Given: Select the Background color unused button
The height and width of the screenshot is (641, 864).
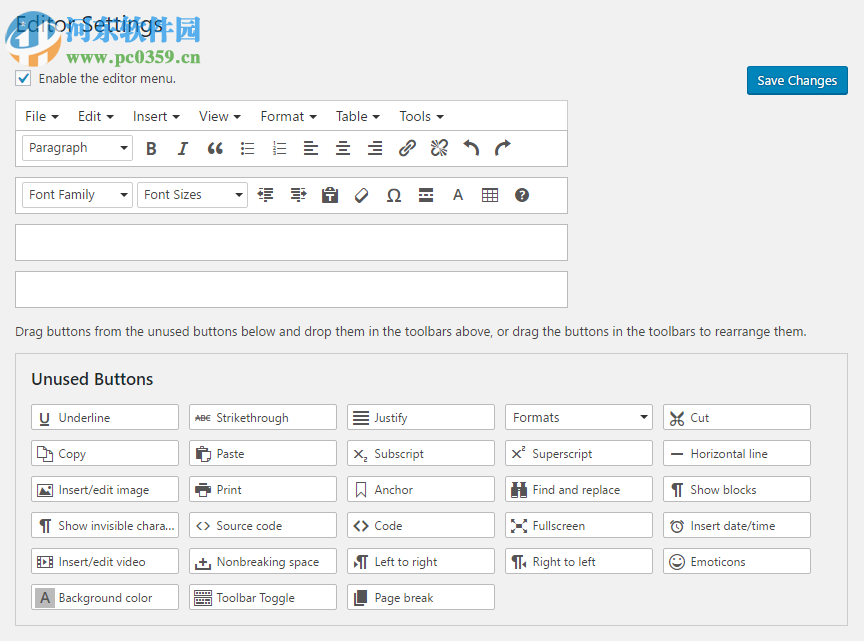Looking at the screenshot, I should [105, 597].
